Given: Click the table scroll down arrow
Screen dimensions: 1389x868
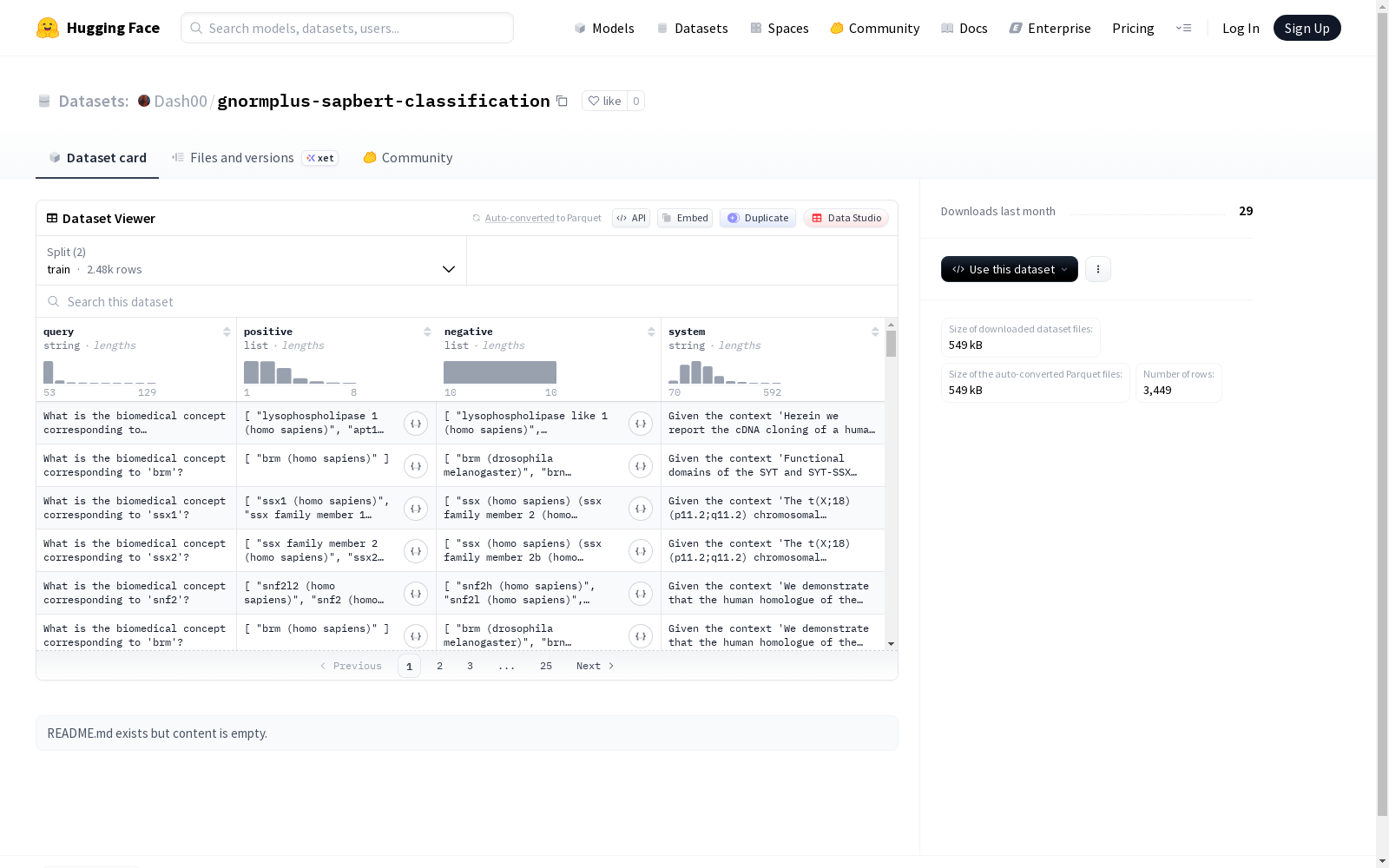Looking at the screenshot, I should pyautogui.click(x=891, y=644).
